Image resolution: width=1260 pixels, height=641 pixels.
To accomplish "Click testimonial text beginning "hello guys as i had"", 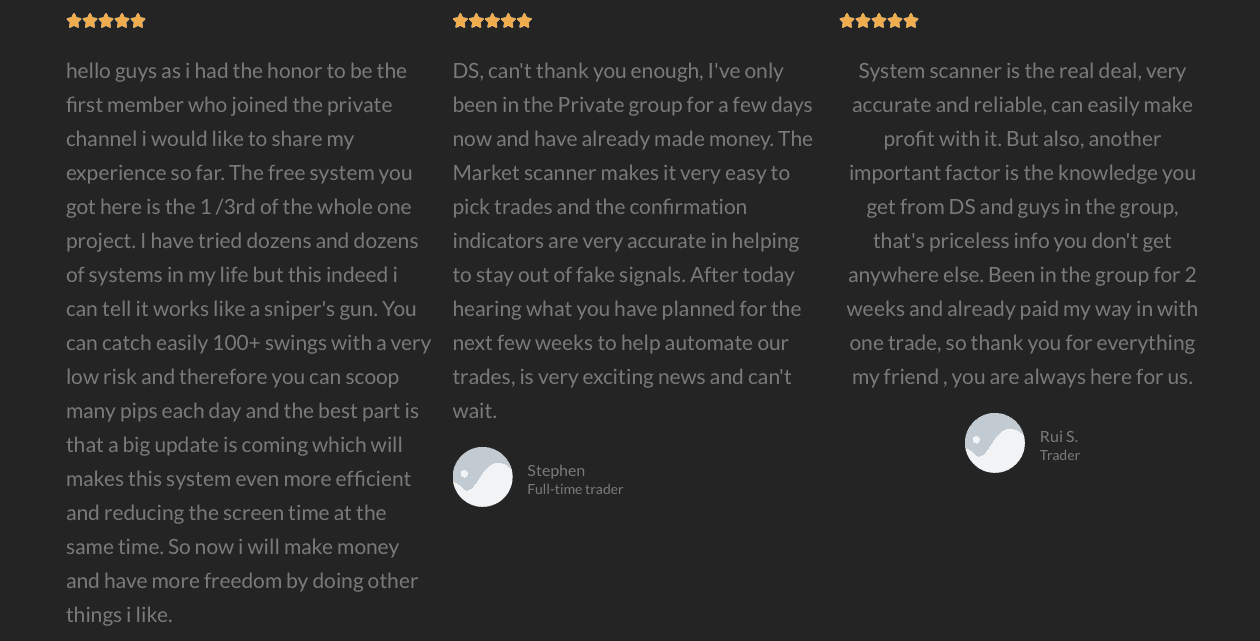I will (x=248, y=342).
